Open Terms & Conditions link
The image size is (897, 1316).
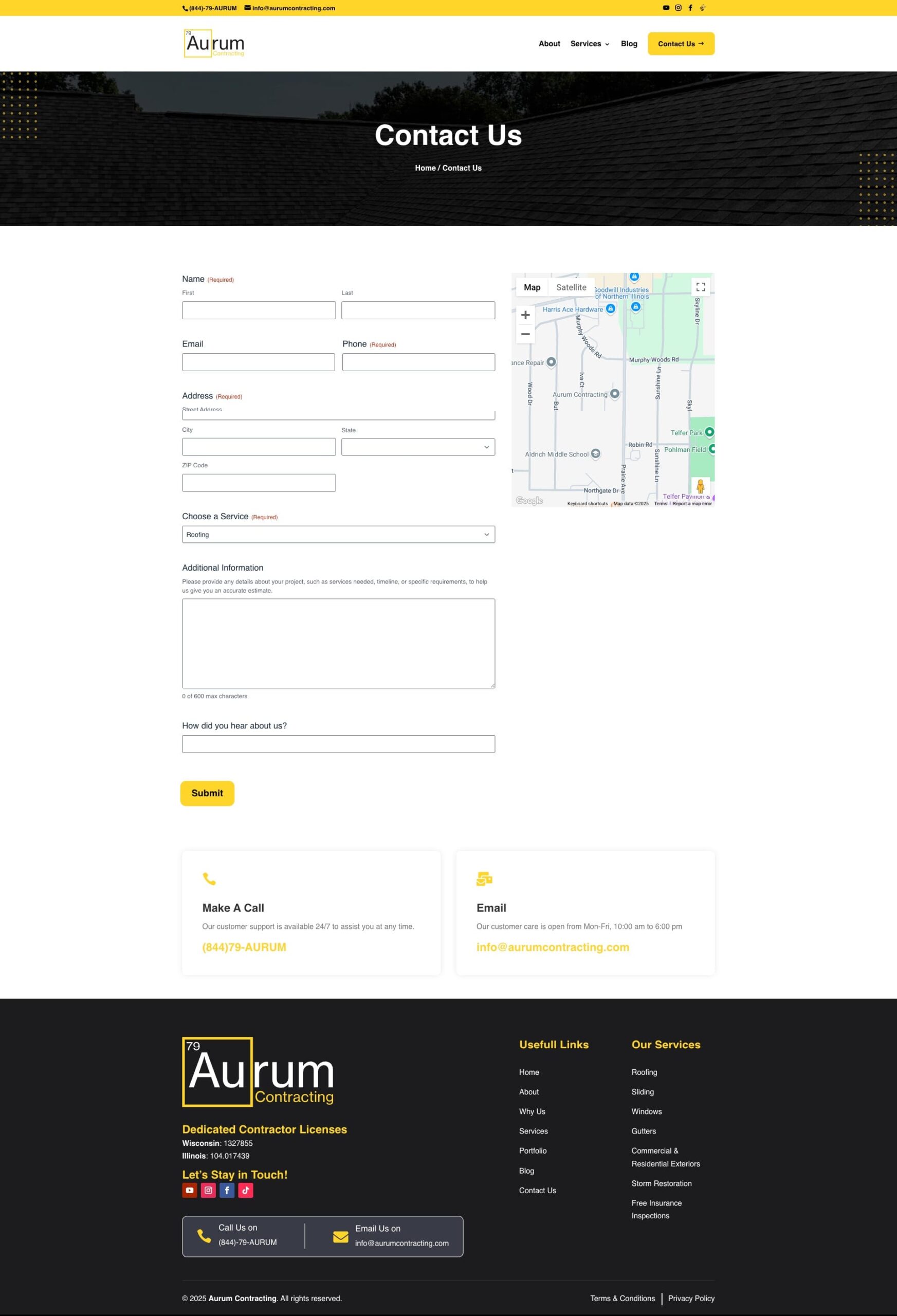tap(623, 1299)
